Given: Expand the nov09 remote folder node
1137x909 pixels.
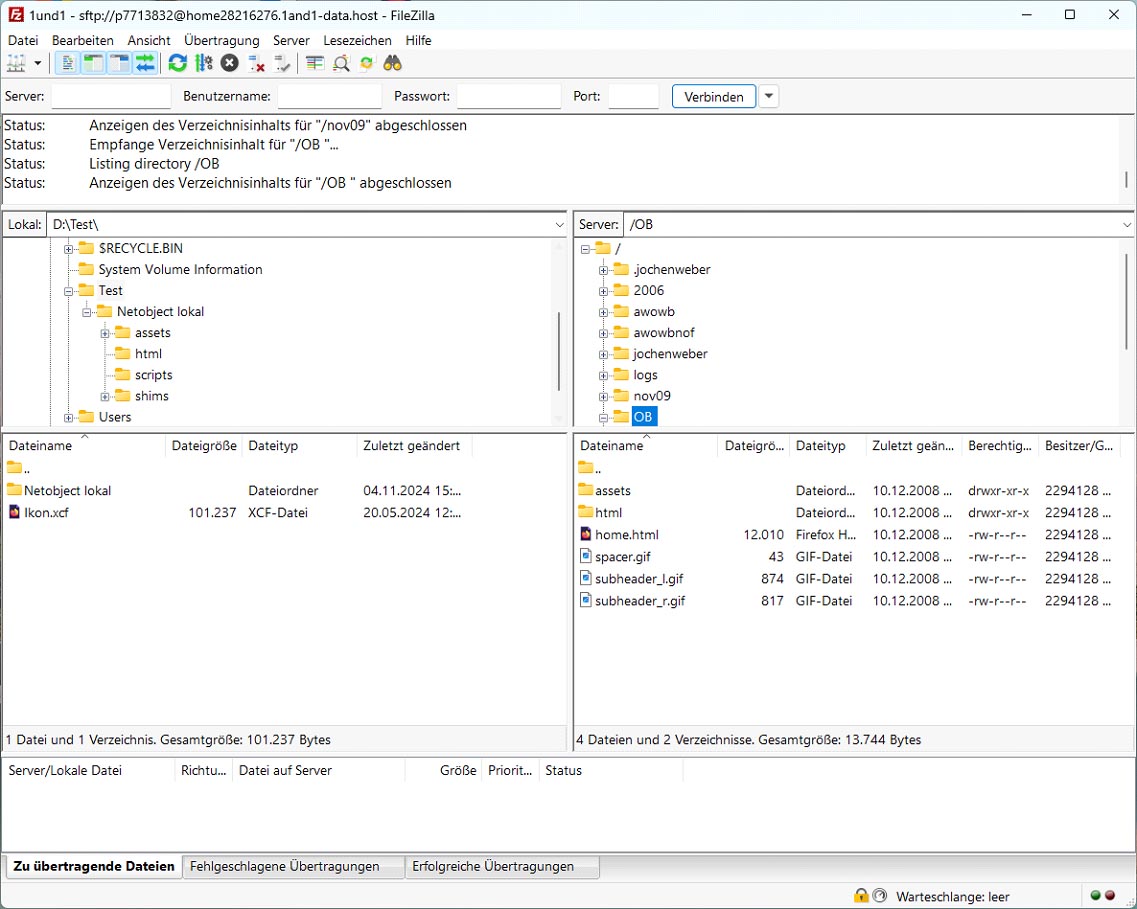Looking at the screenshot, I should point(603,396).
